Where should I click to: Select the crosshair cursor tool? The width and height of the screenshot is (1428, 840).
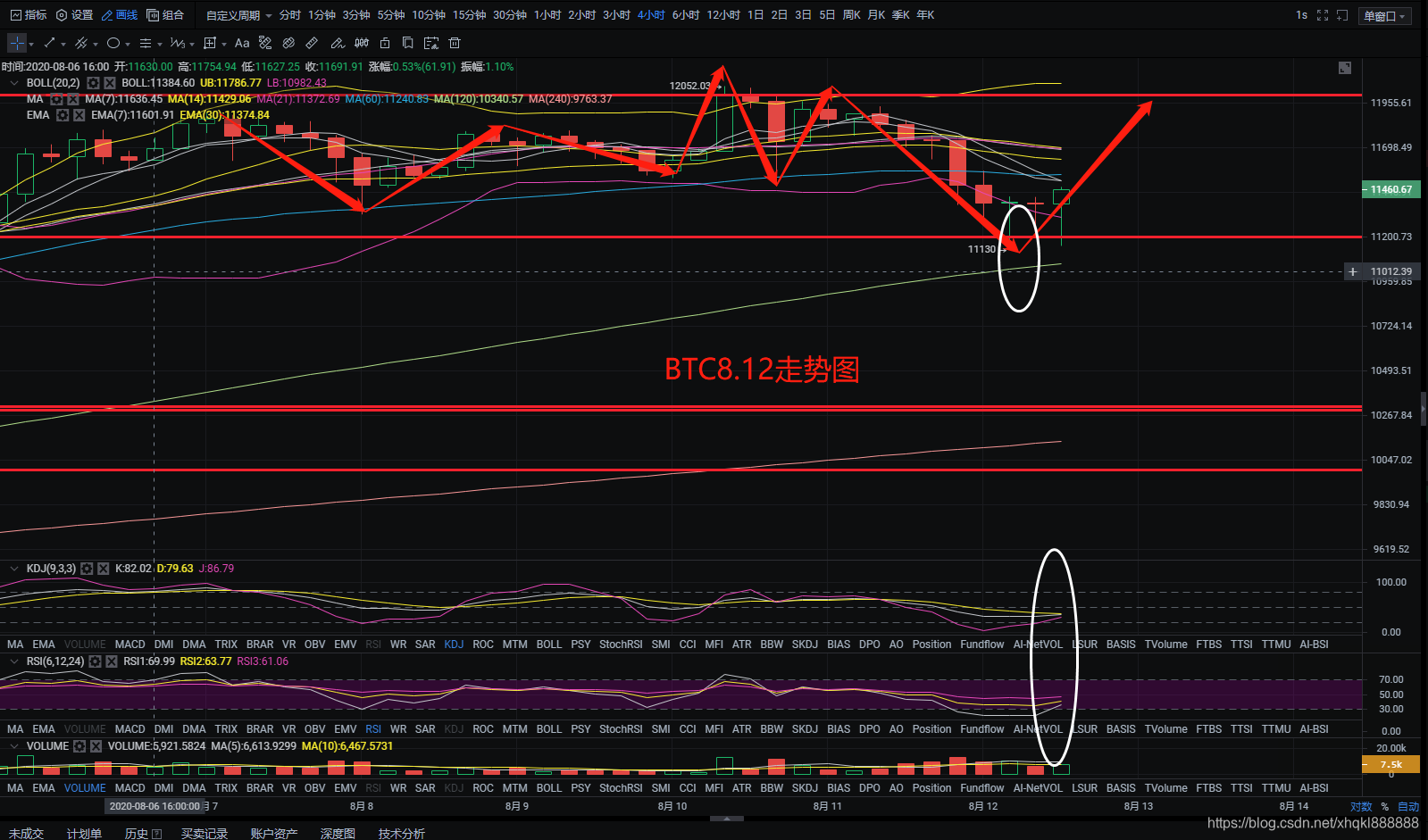click(x=17, y=43)
